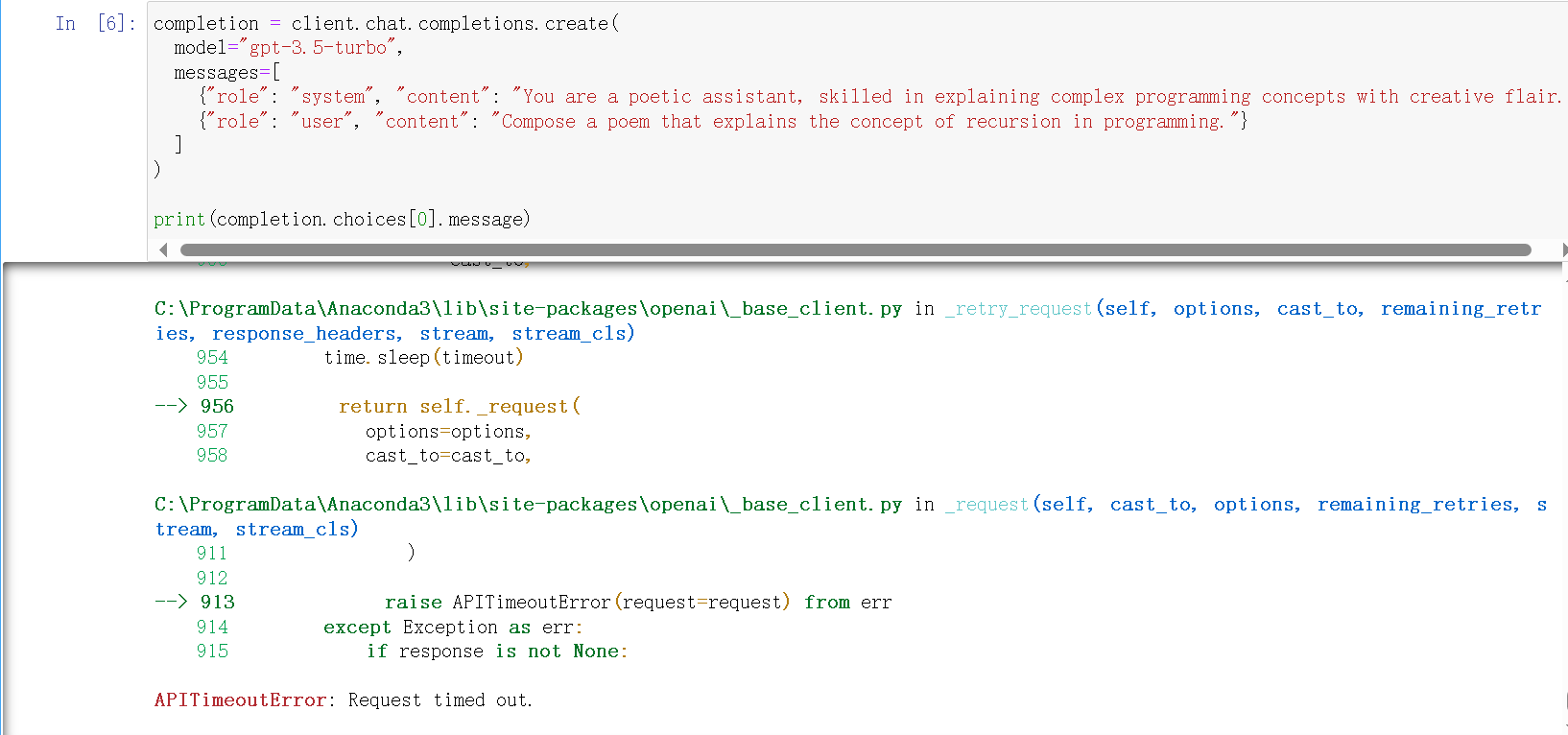Click the APITimeoutError message at the bottom
The height and width of the screenshot is (735, 1568).
point(343,700)
